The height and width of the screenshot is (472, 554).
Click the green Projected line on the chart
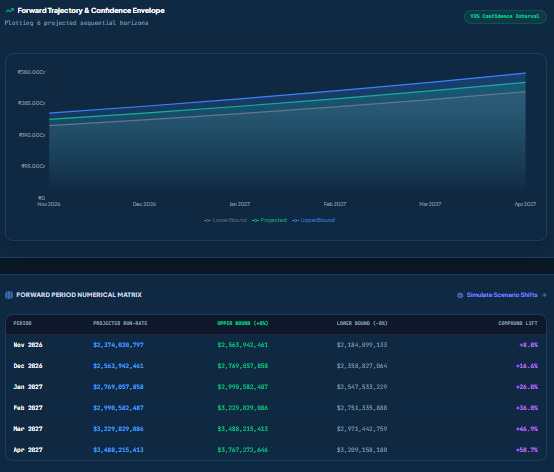(287, 101)
